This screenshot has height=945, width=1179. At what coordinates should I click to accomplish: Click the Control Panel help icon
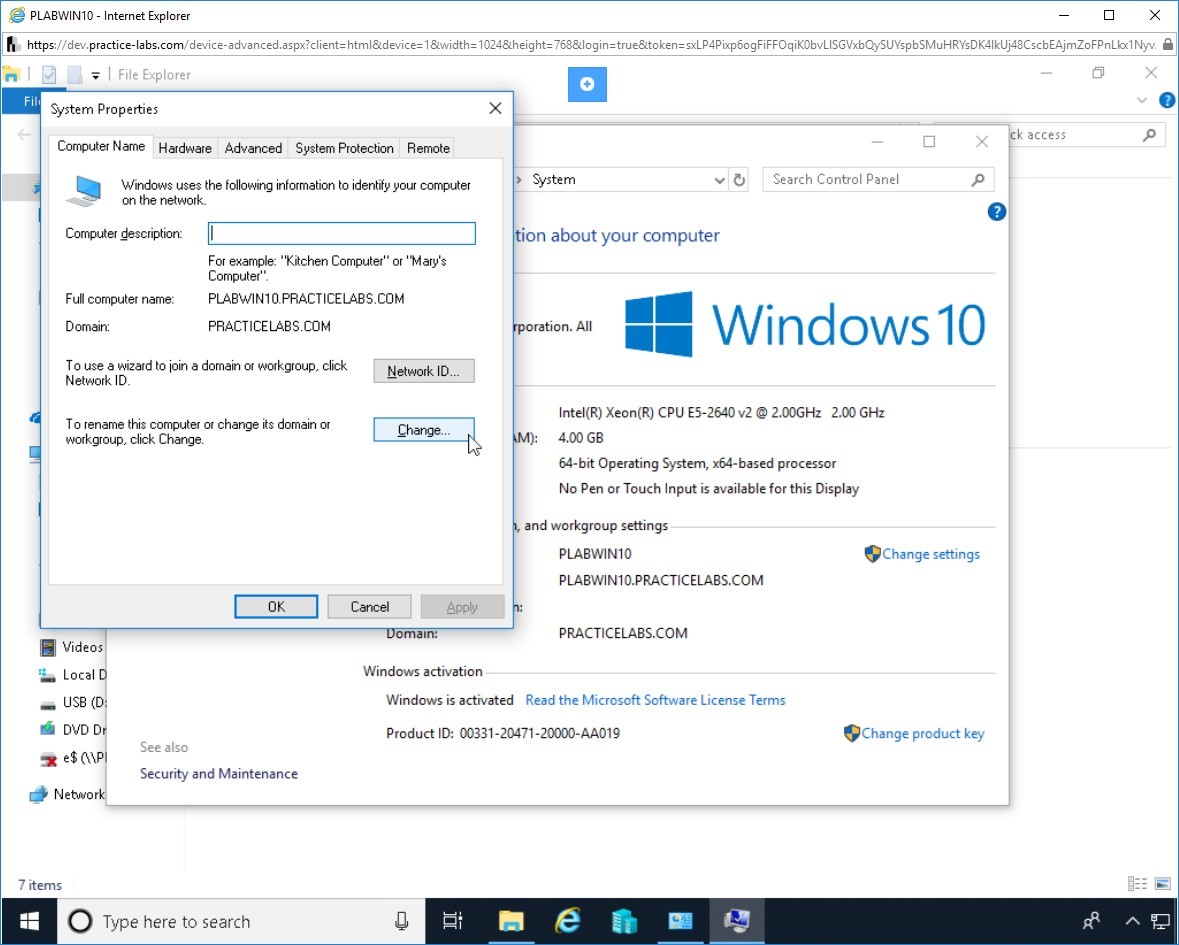pyautogui.click(x=996, y=212)
